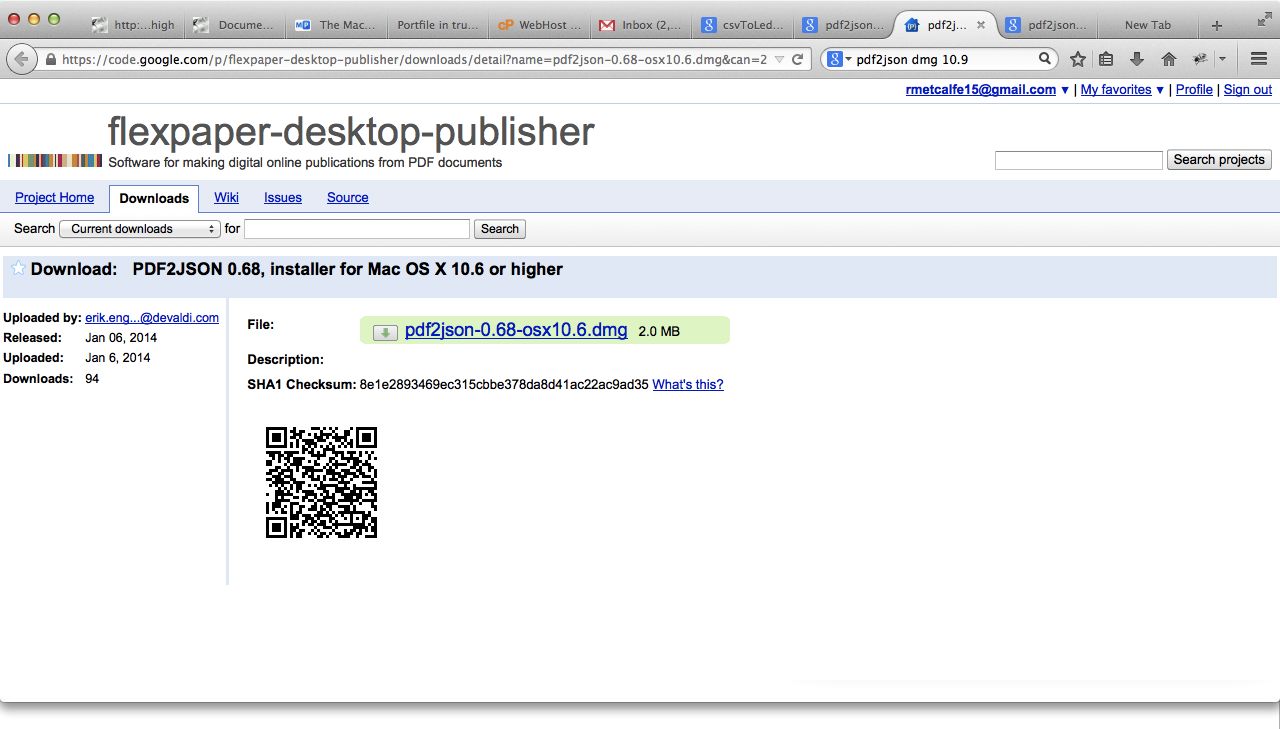Open the Profile link

tap(1194, 90)
